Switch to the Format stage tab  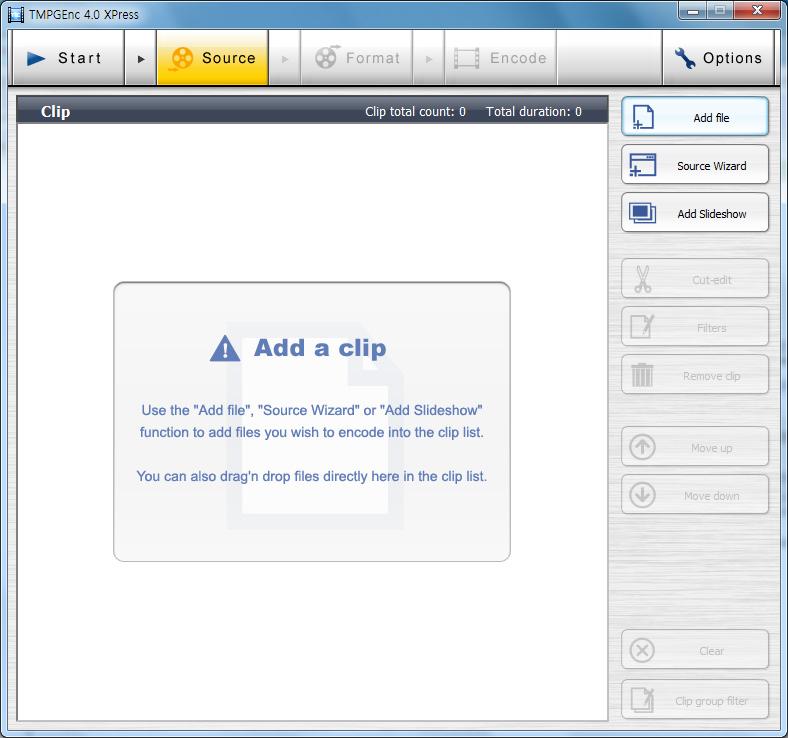click(x=356, y=58)
